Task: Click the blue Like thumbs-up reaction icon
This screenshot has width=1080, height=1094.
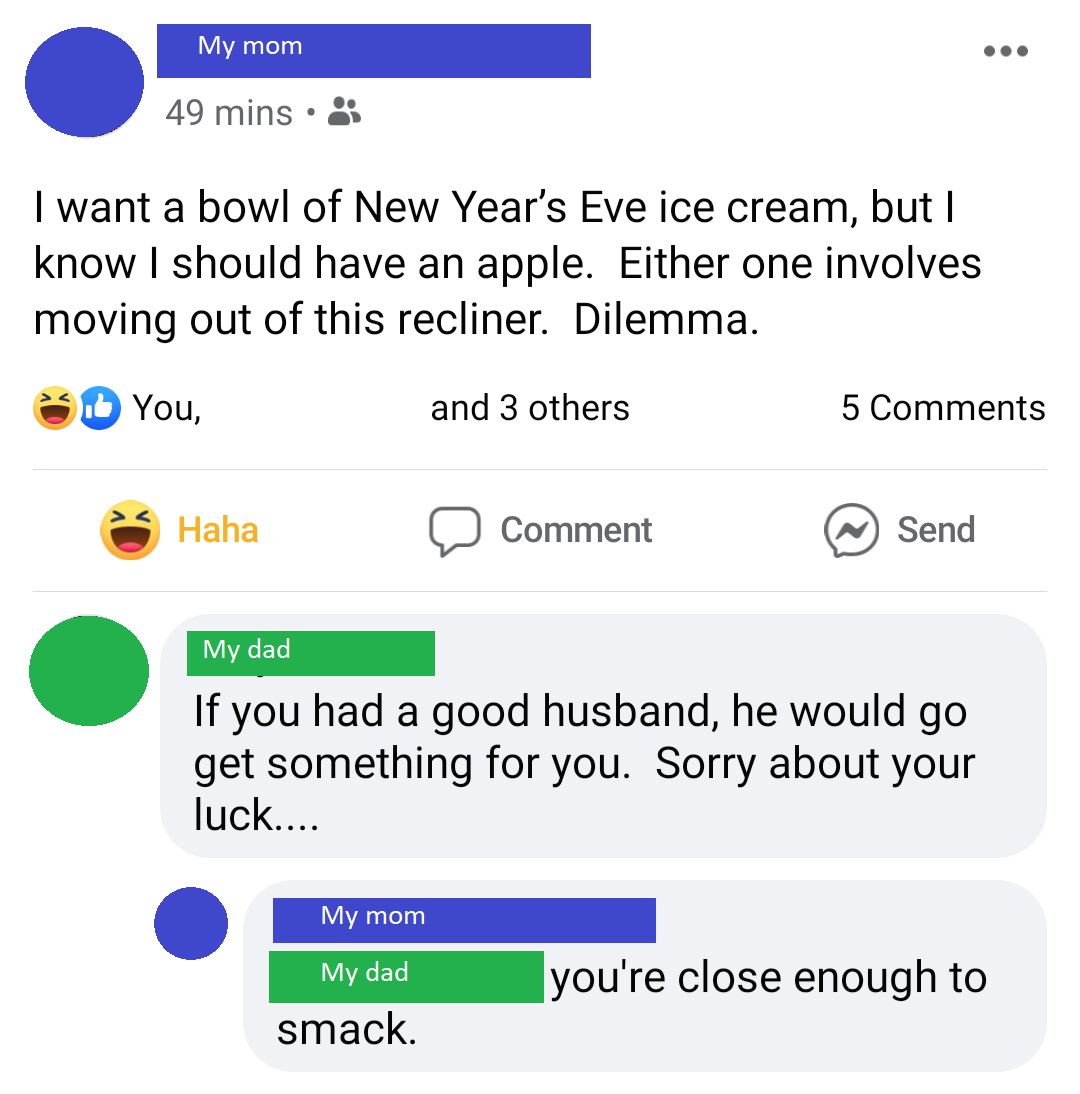Action: [100, 407]
